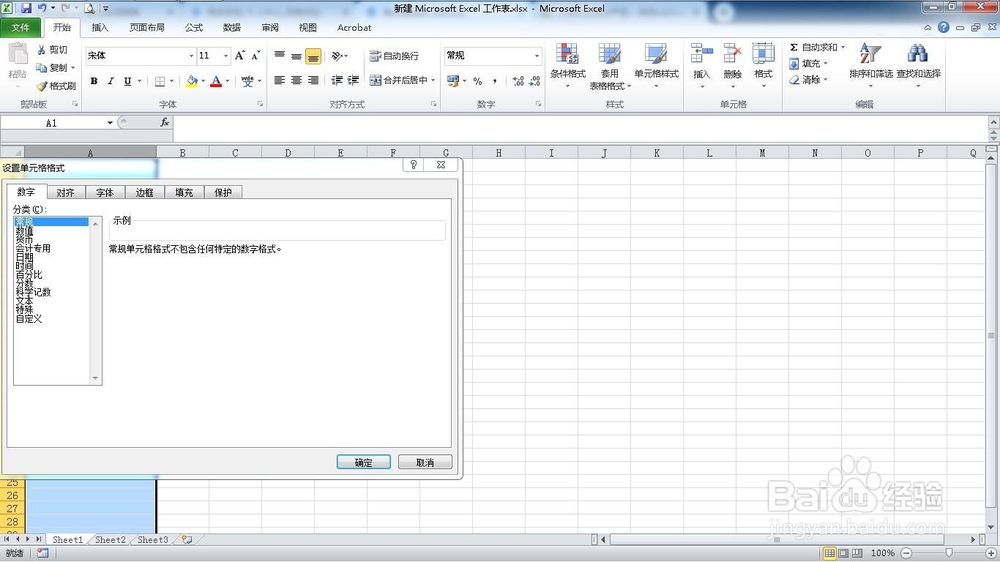Click the formula bar input field
The image size is (1000, 562).
click(580, 122)
